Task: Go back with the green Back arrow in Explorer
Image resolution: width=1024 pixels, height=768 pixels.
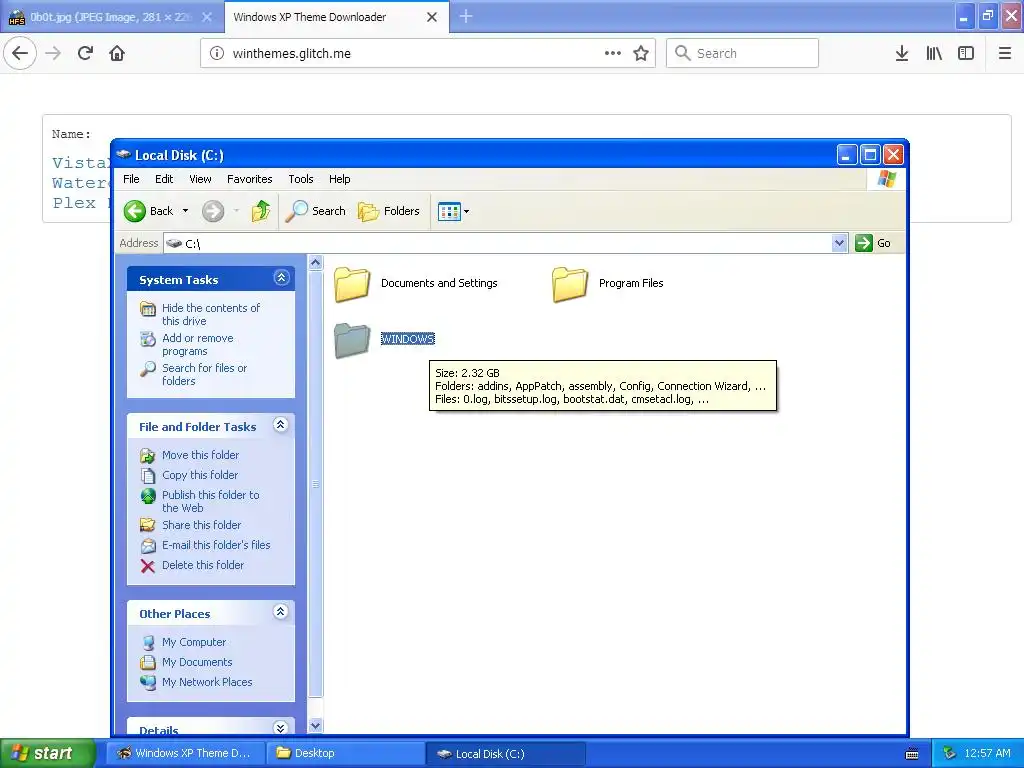Action: 135,211
